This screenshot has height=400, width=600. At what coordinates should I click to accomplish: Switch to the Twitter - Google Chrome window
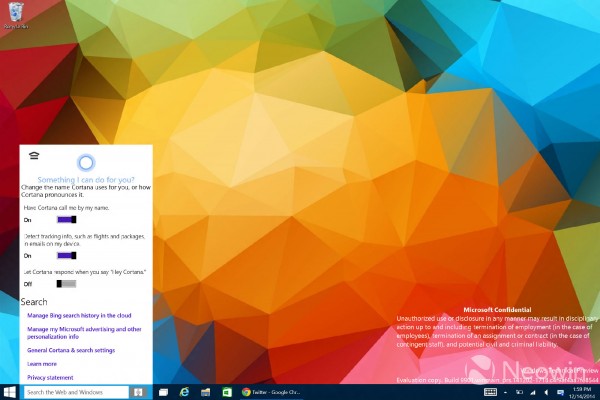272,392
